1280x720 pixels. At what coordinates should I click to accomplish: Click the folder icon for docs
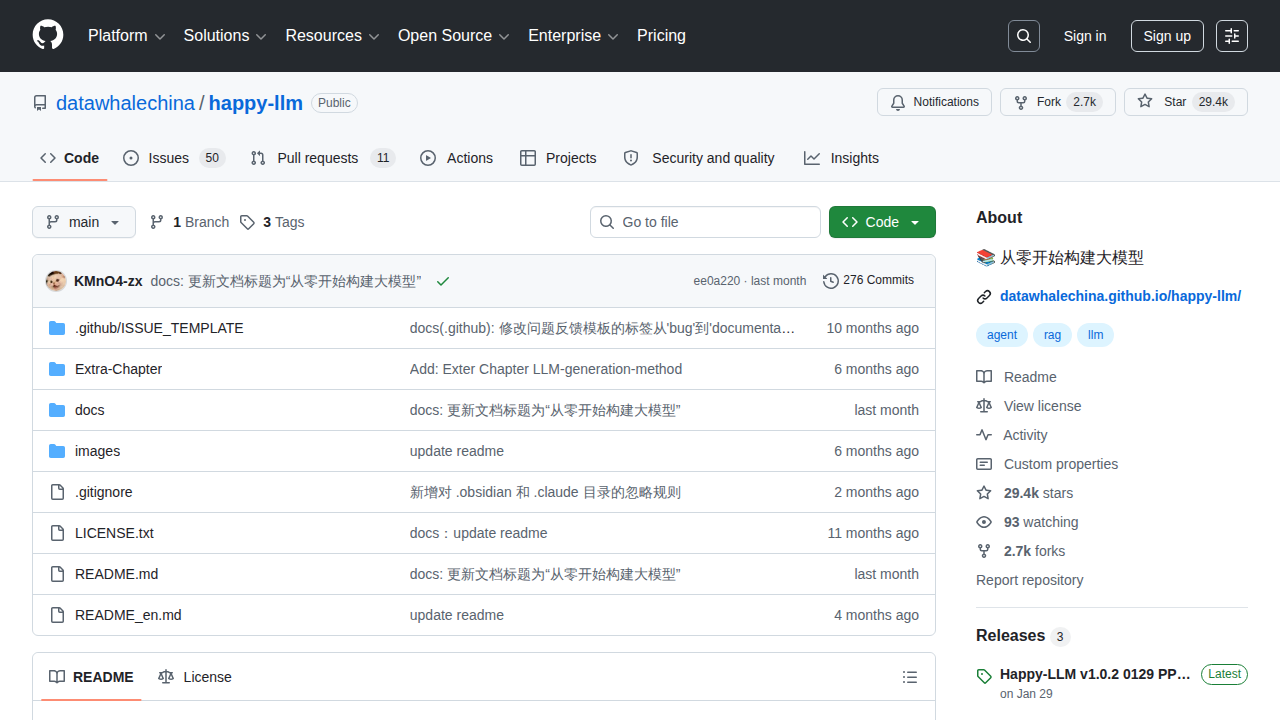[57, 410]
